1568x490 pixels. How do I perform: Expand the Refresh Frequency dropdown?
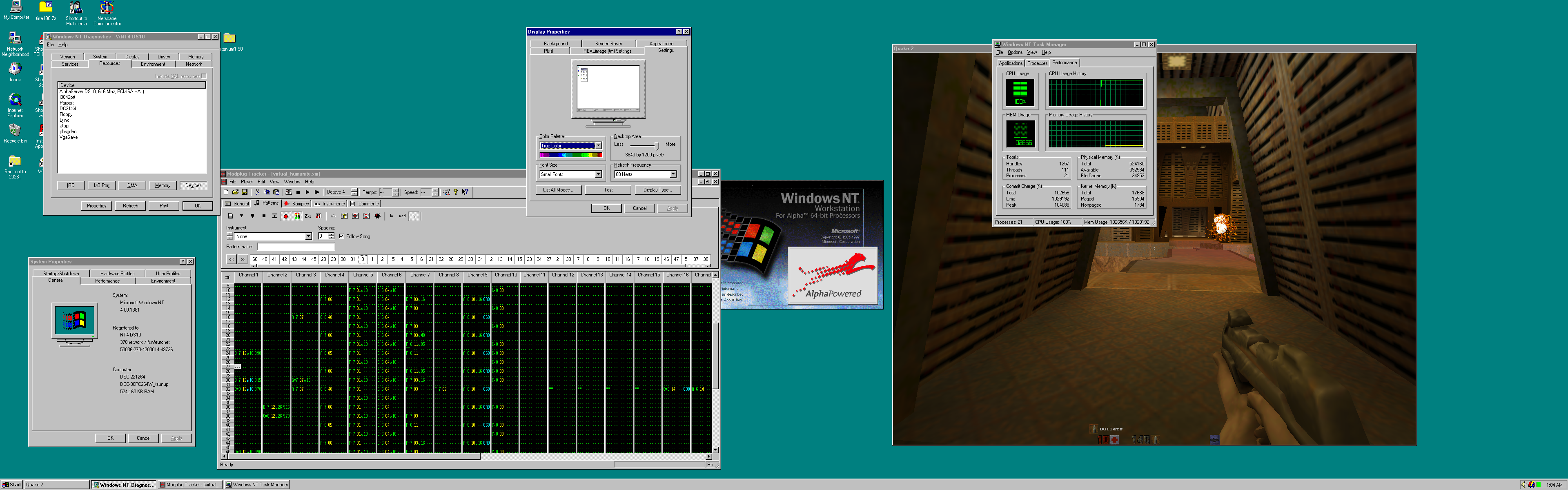(x=673, y=174)
